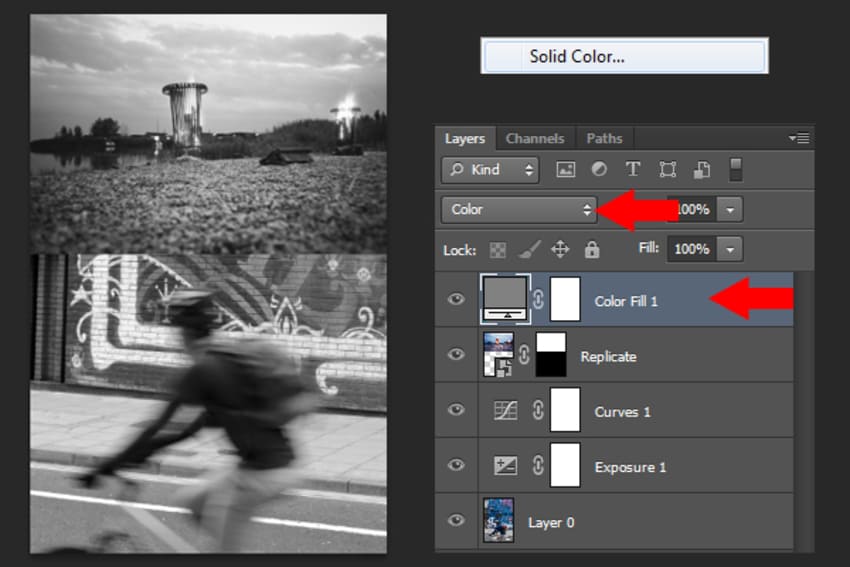Image resolution: width=850 pixels, height=567 pixels.
Task: Click the Fill 100% value field
Action: coord(692,249)
